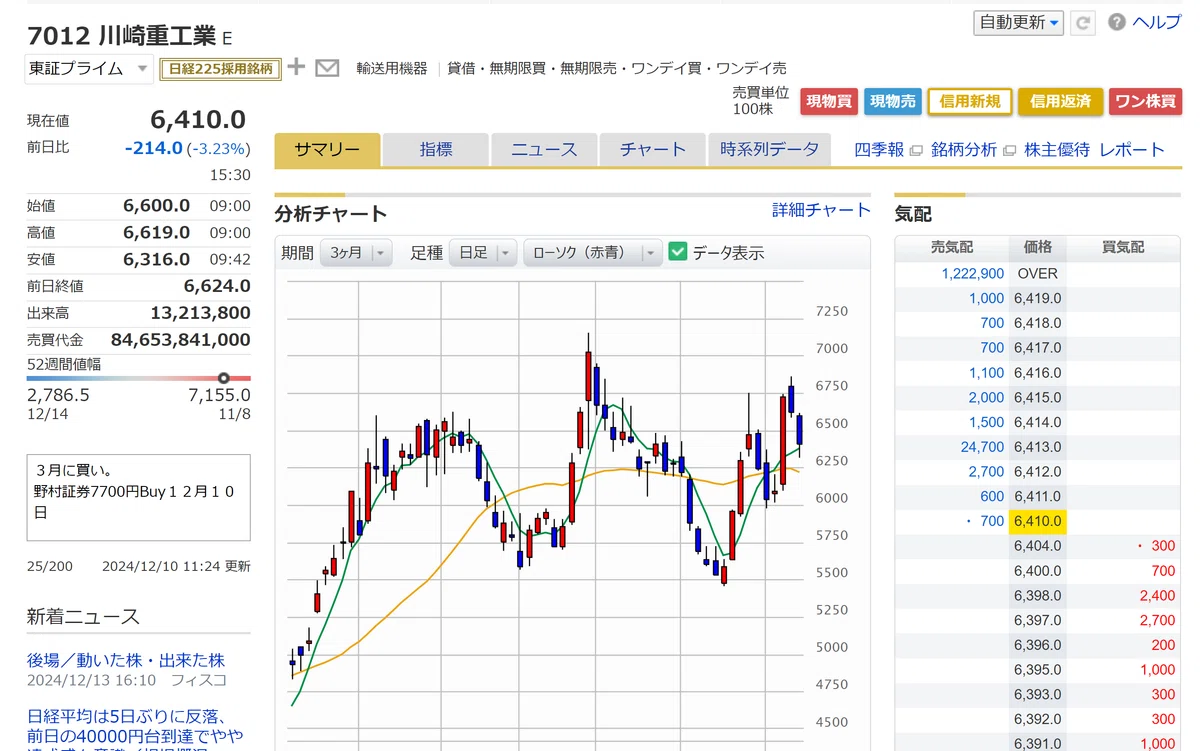Click the 買気配 column header

(1123, 247)
